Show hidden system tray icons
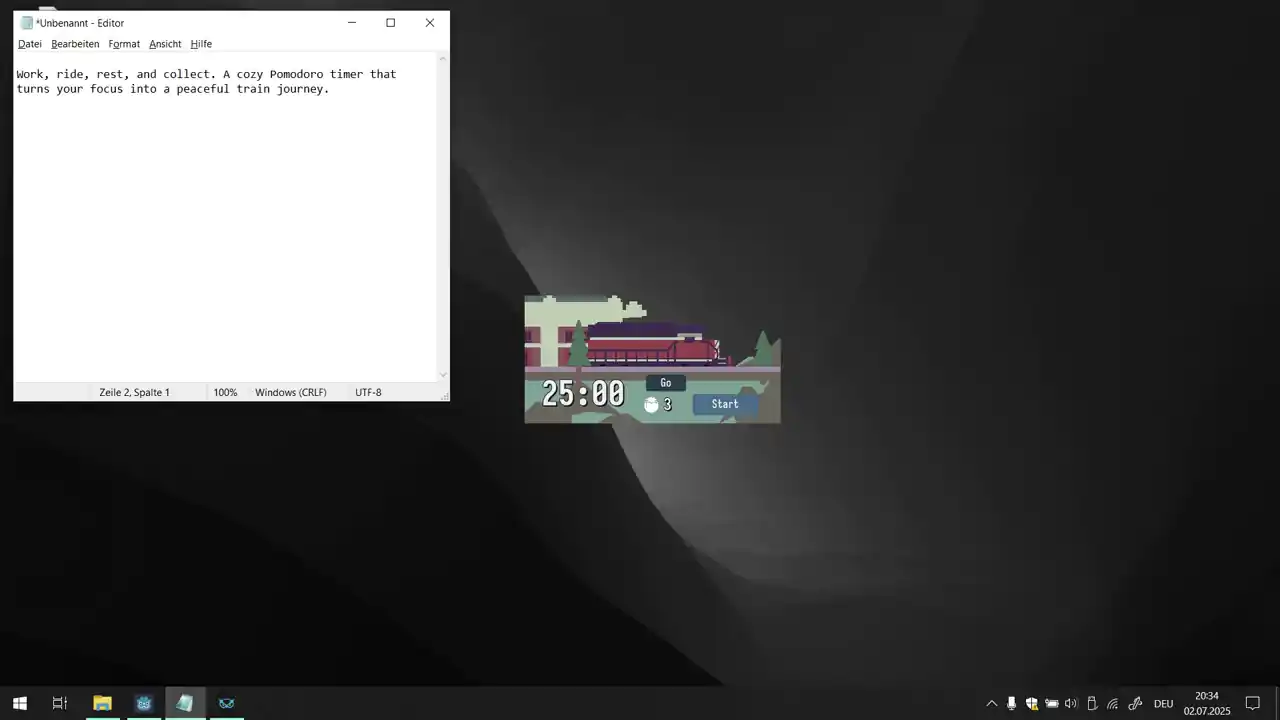Viewport: 1280px width, 720px height. 992,703
